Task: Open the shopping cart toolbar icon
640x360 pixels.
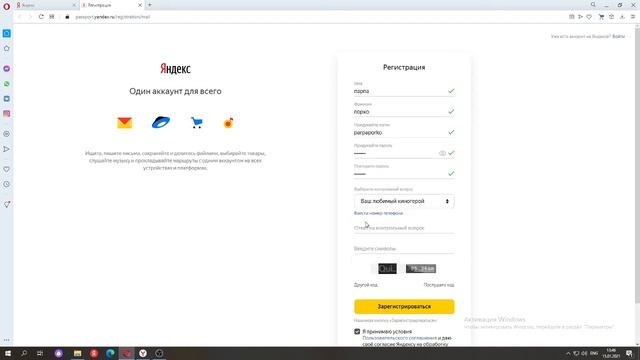Action: pos(601,17)
